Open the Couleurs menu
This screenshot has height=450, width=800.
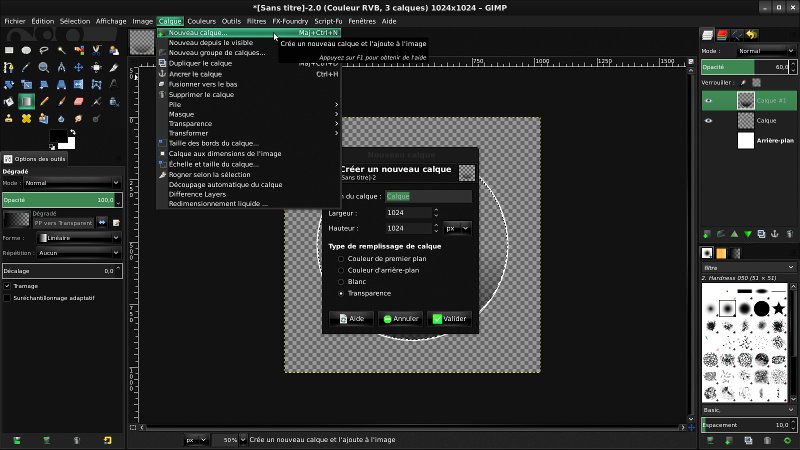(201, 21)
